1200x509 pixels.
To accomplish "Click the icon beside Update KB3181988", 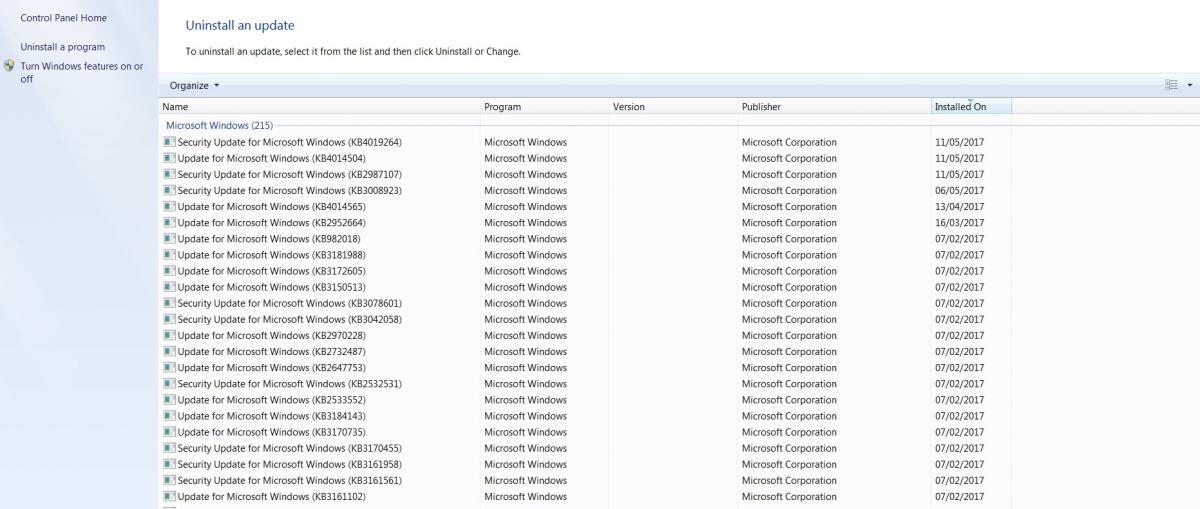I will (169, 254).
